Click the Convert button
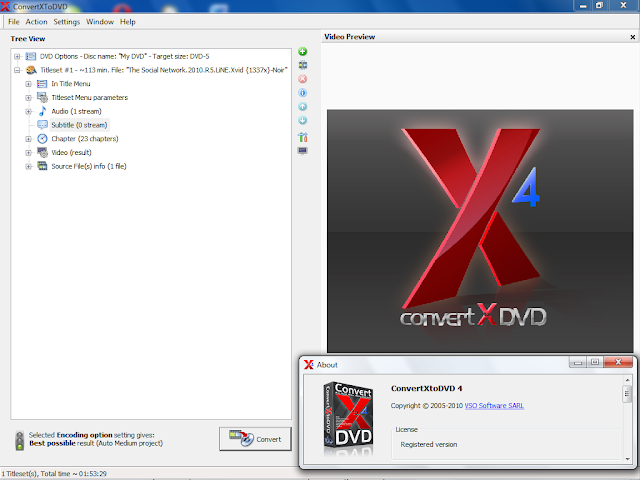Image resolution: width=640 pixels, height=480 pixels. (256, 439)
